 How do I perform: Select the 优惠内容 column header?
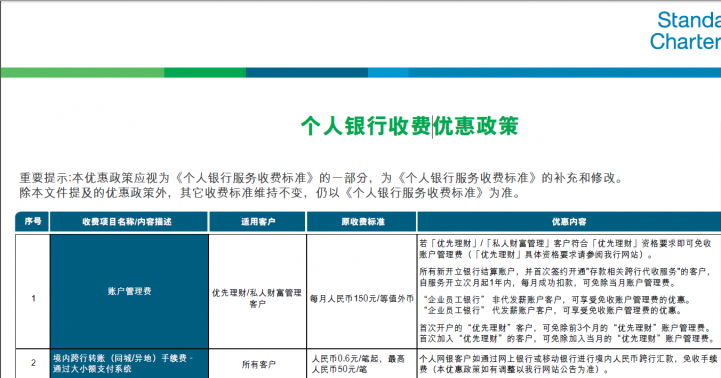(569, 222)
